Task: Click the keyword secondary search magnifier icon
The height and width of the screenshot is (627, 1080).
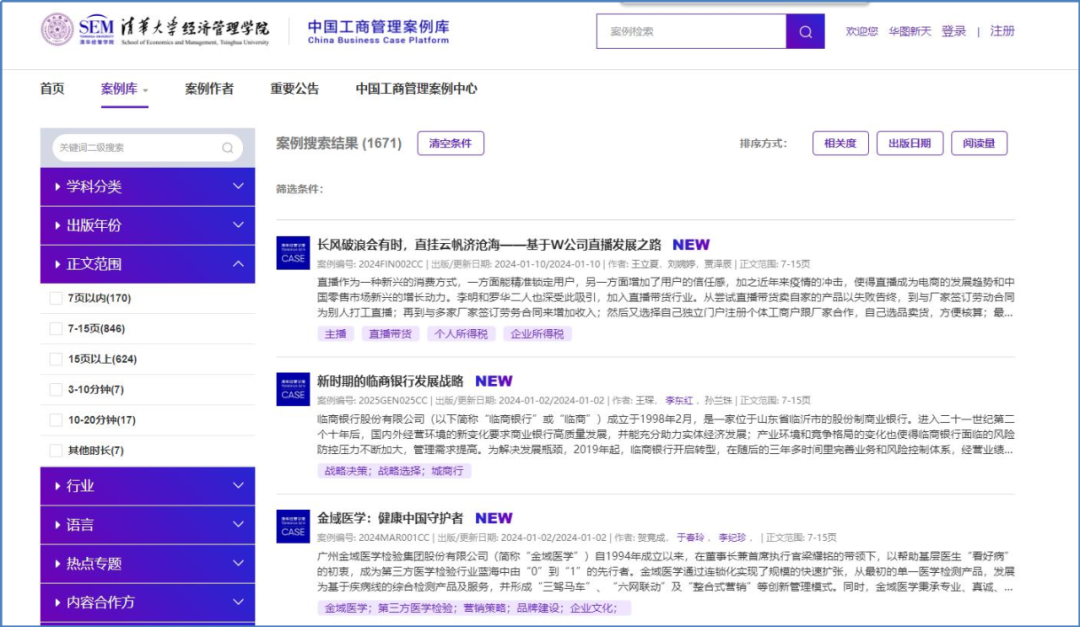Action: [x=228, y=148]
